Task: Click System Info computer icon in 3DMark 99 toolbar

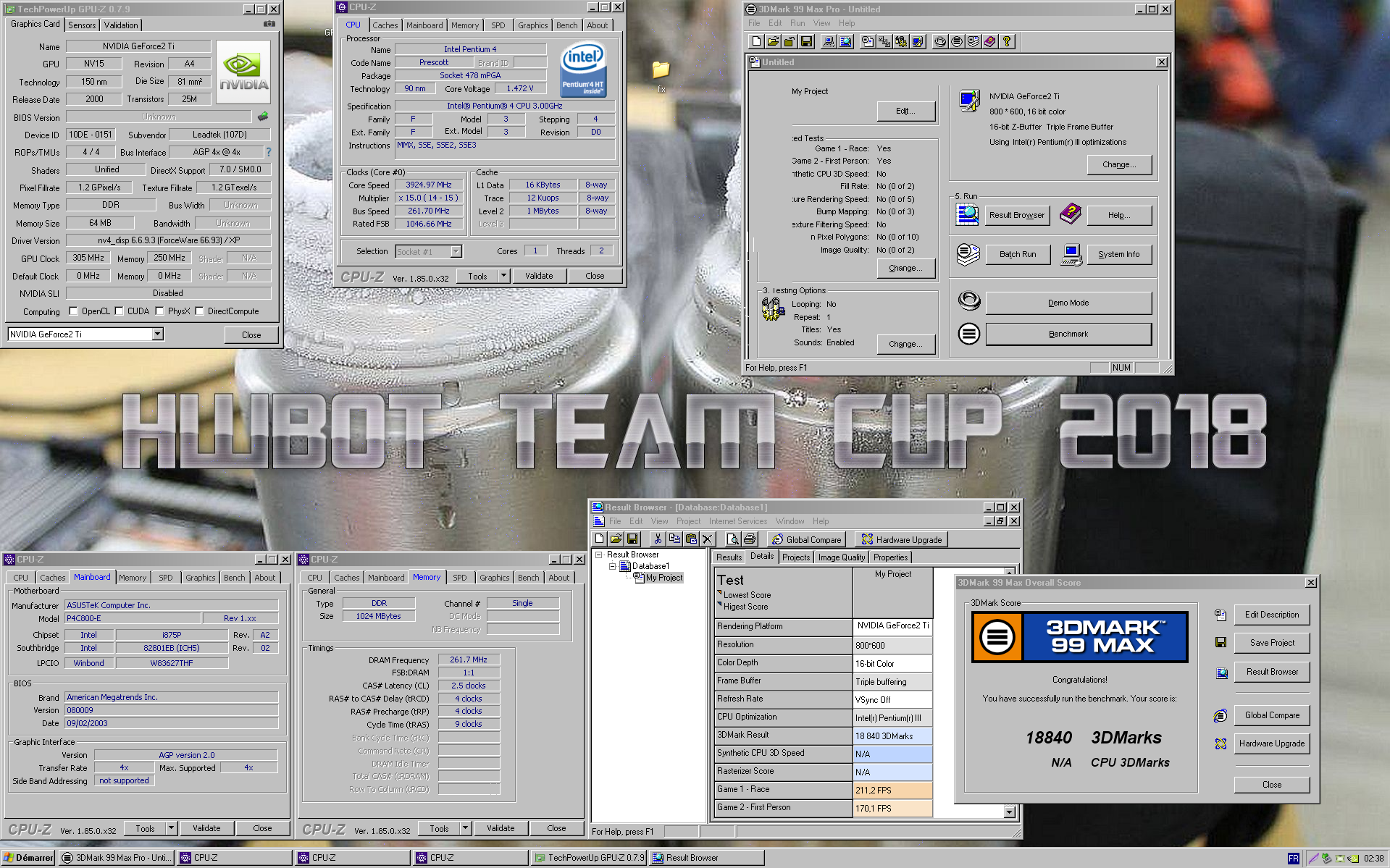Action: pos(829,41)
